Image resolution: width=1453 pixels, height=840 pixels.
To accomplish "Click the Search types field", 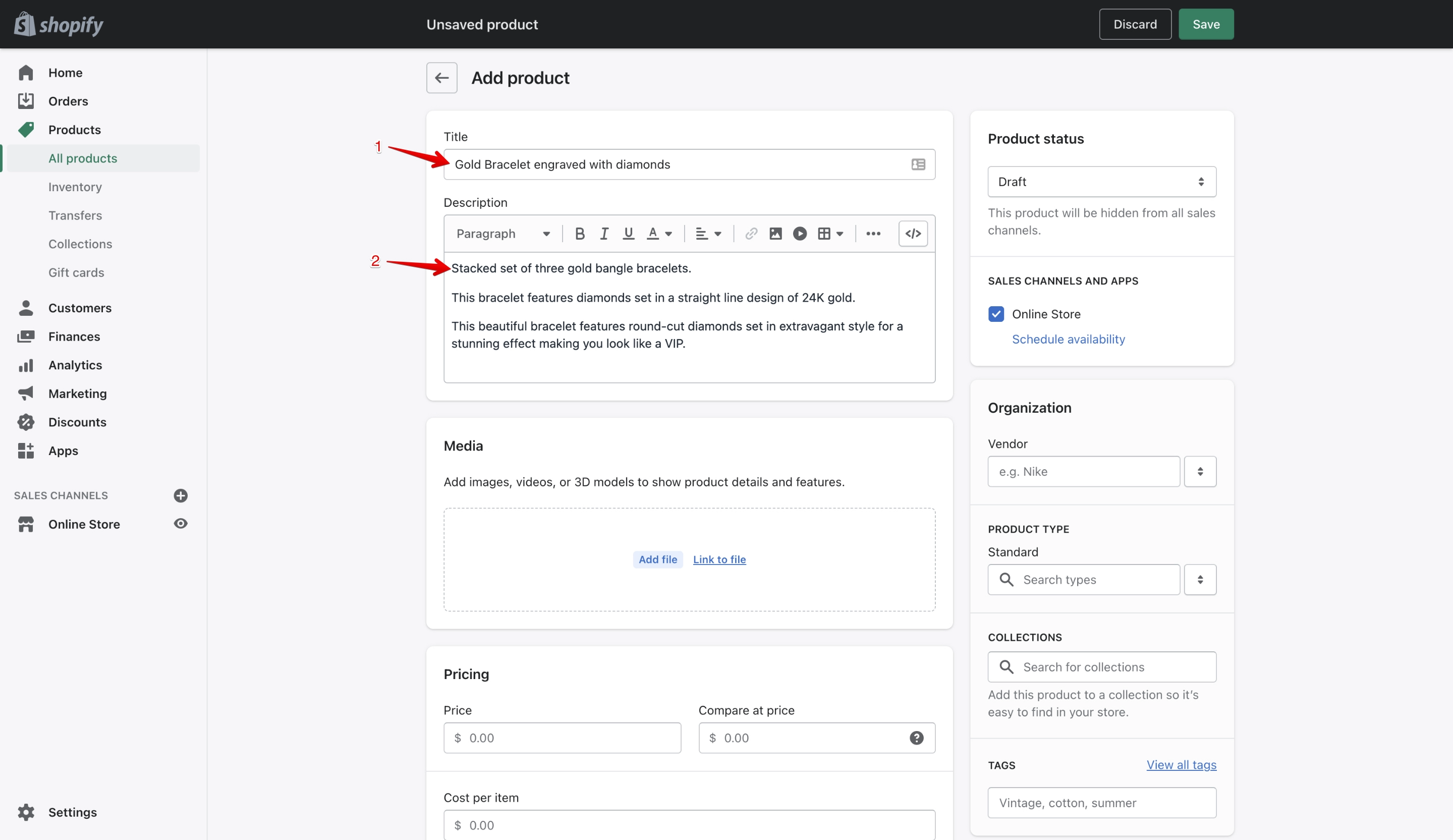I will coord(1083,579).
